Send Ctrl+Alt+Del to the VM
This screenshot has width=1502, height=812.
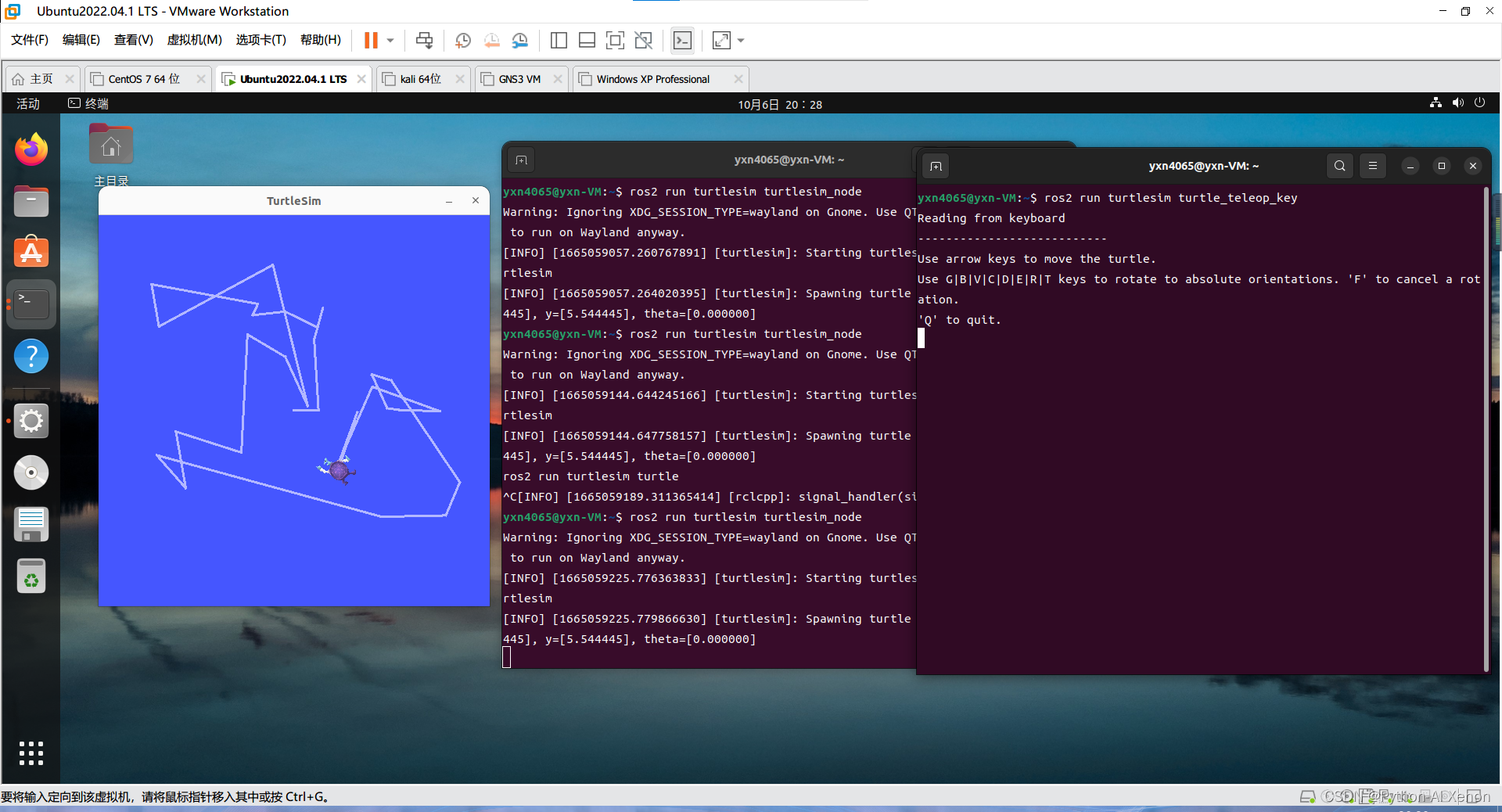tap(424, 40)
